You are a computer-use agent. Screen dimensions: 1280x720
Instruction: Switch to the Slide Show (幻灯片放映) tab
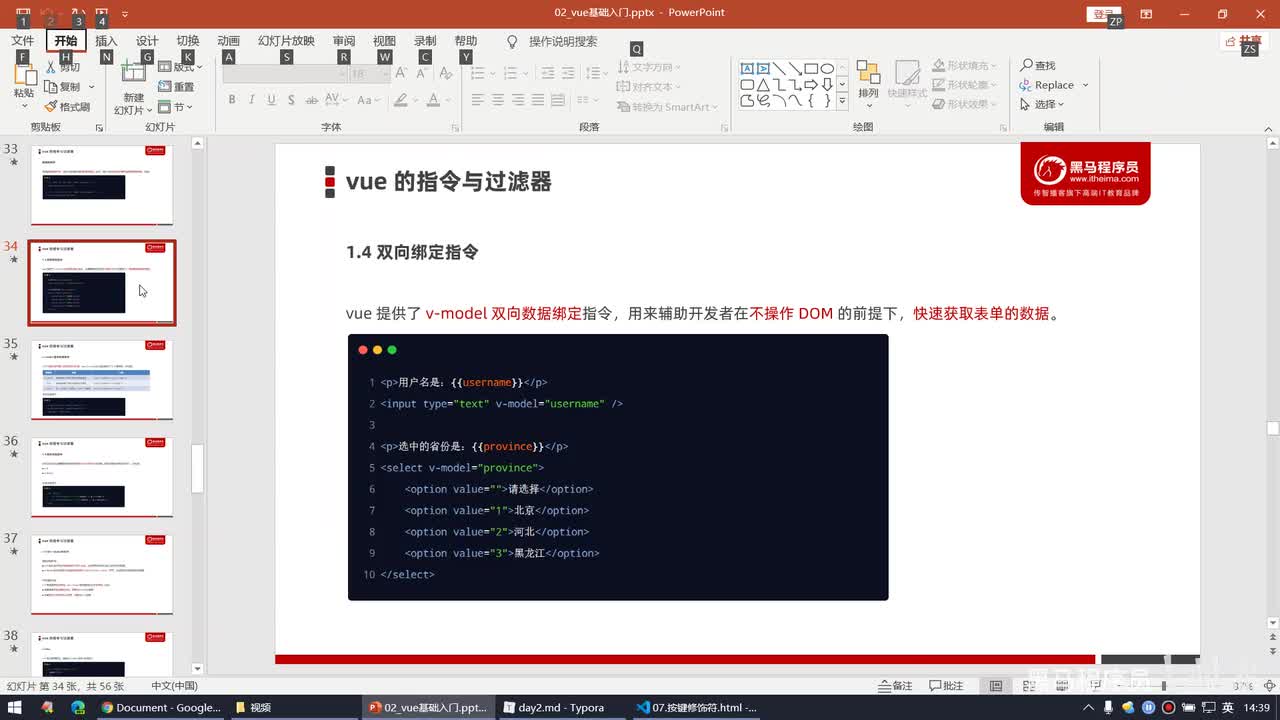[x=286, y=41]
